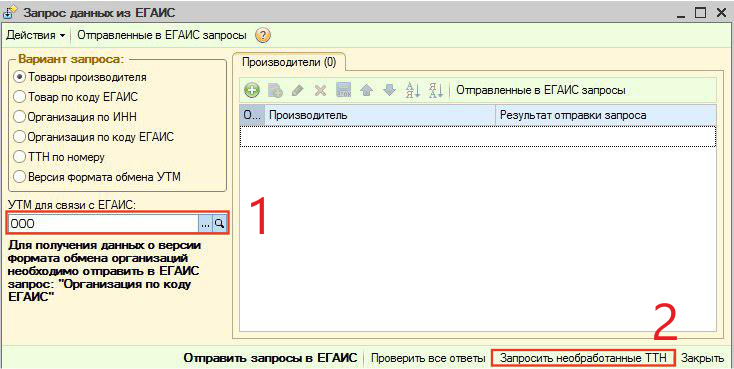Edit the current row with pencil icon

297,90
